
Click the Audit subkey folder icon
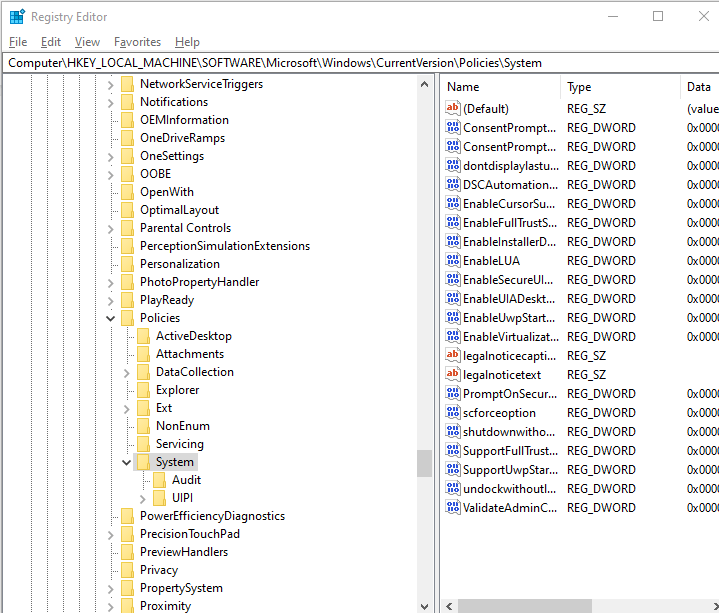click(160, 480)
